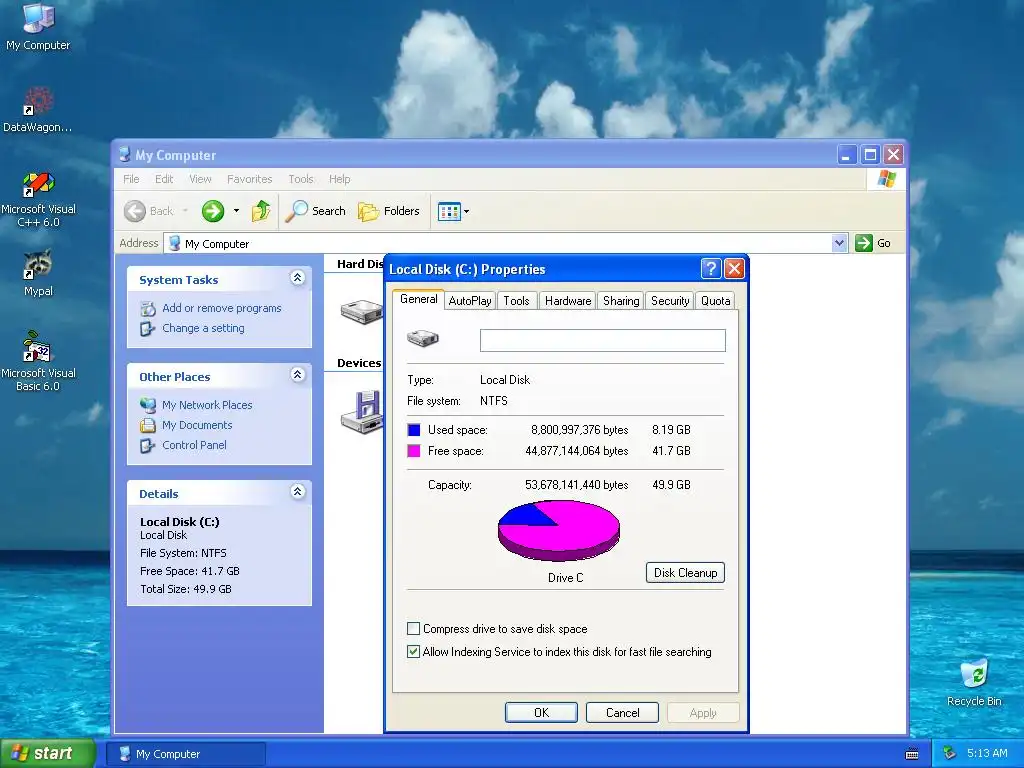Switch to the AutoPlay tab
1024x768 pixels.
coord(470,301)
